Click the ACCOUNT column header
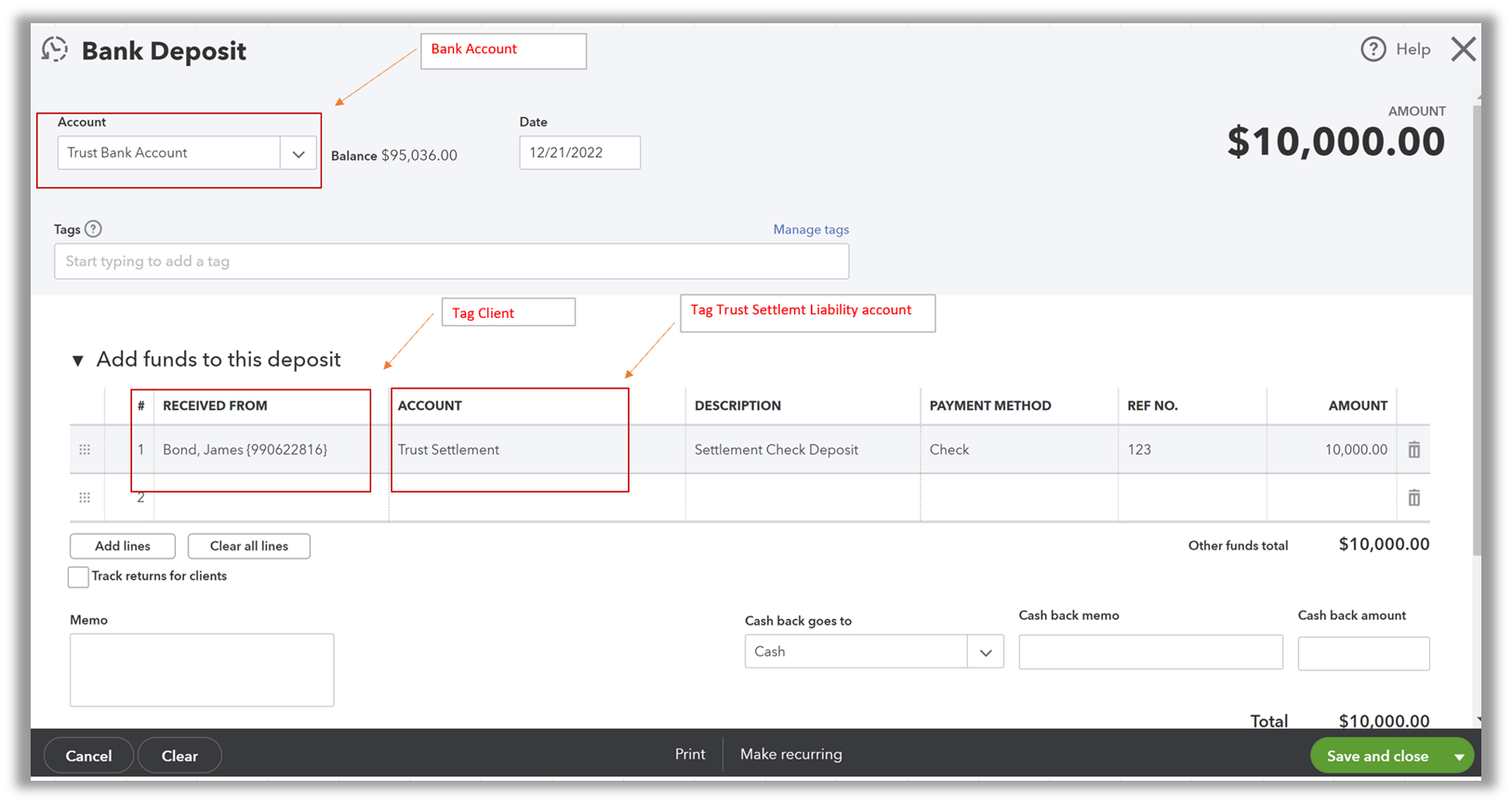 [x=430, y=406]
